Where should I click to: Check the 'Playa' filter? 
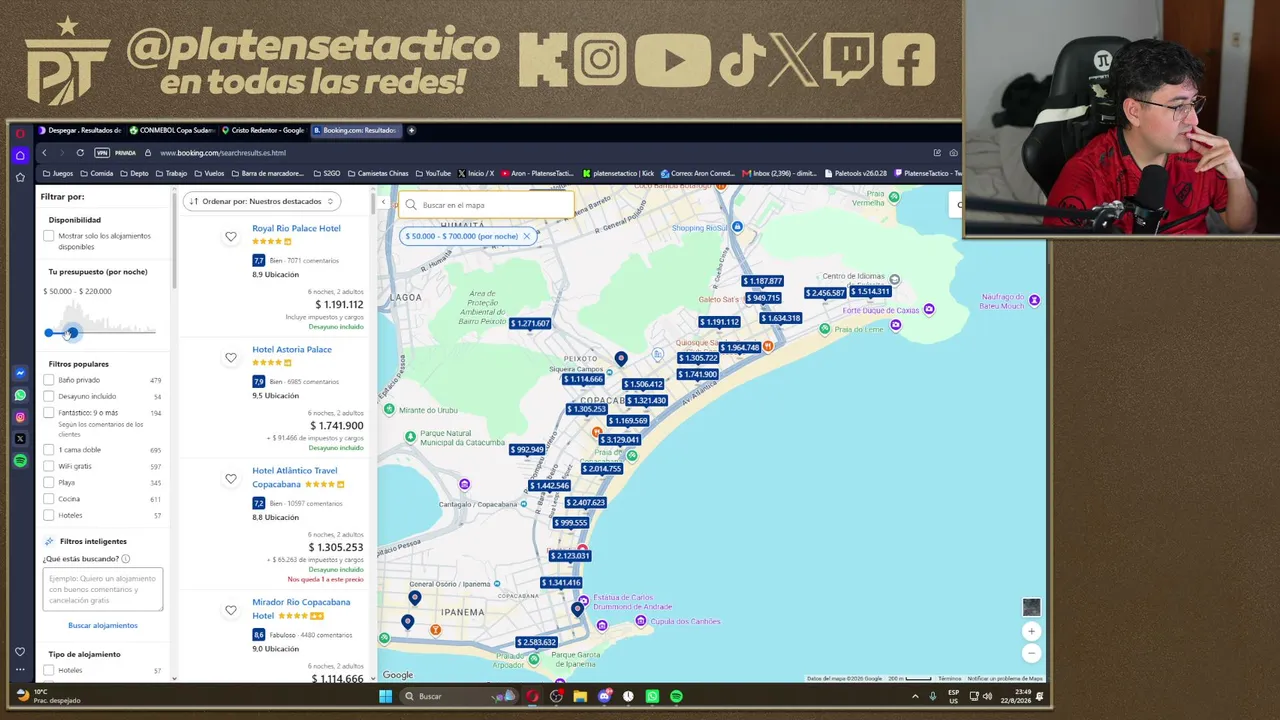[x=48, y=483]
